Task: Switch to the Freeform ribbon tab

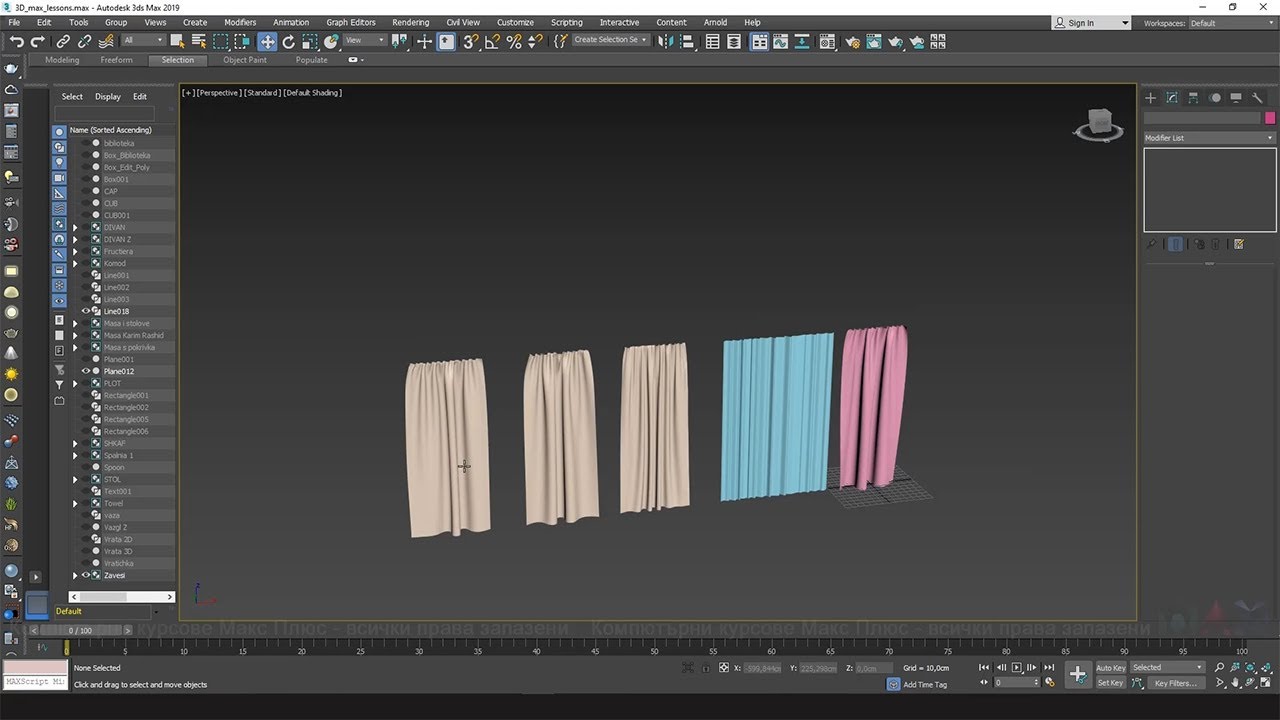Action: click(x=116, y=60)
